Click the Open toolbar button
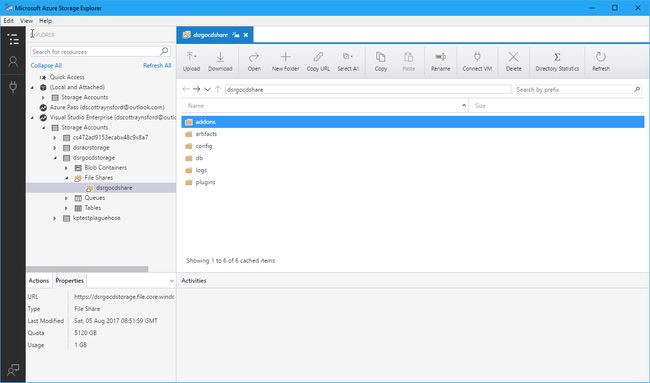This screenshot has width=650, height=383. (254, 61)
